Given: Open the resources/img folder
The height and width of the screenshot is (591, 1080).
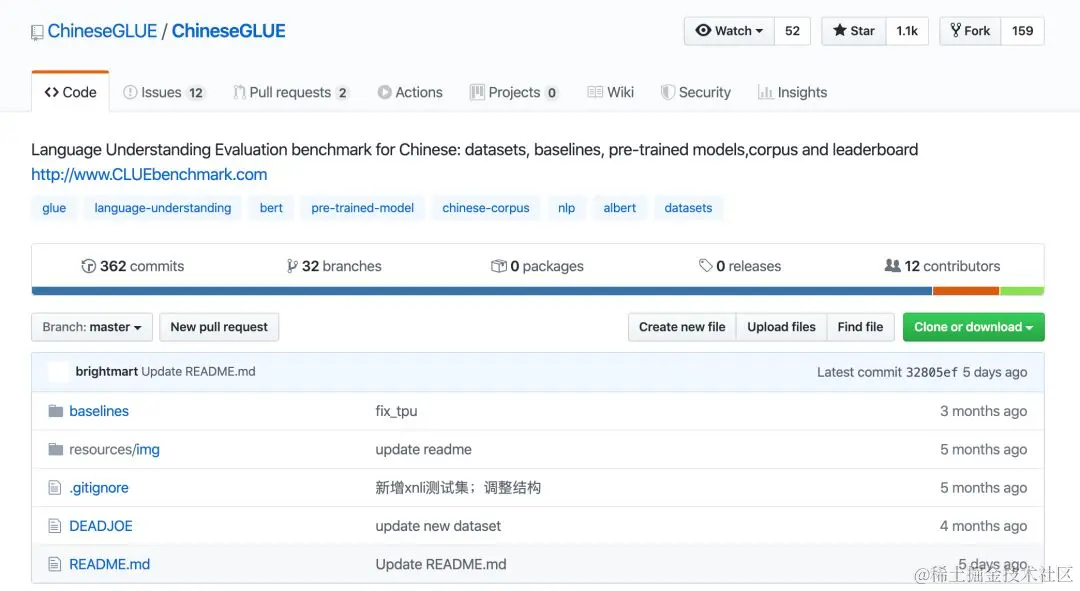Looking at the screenshot, I should pos(114,449).
